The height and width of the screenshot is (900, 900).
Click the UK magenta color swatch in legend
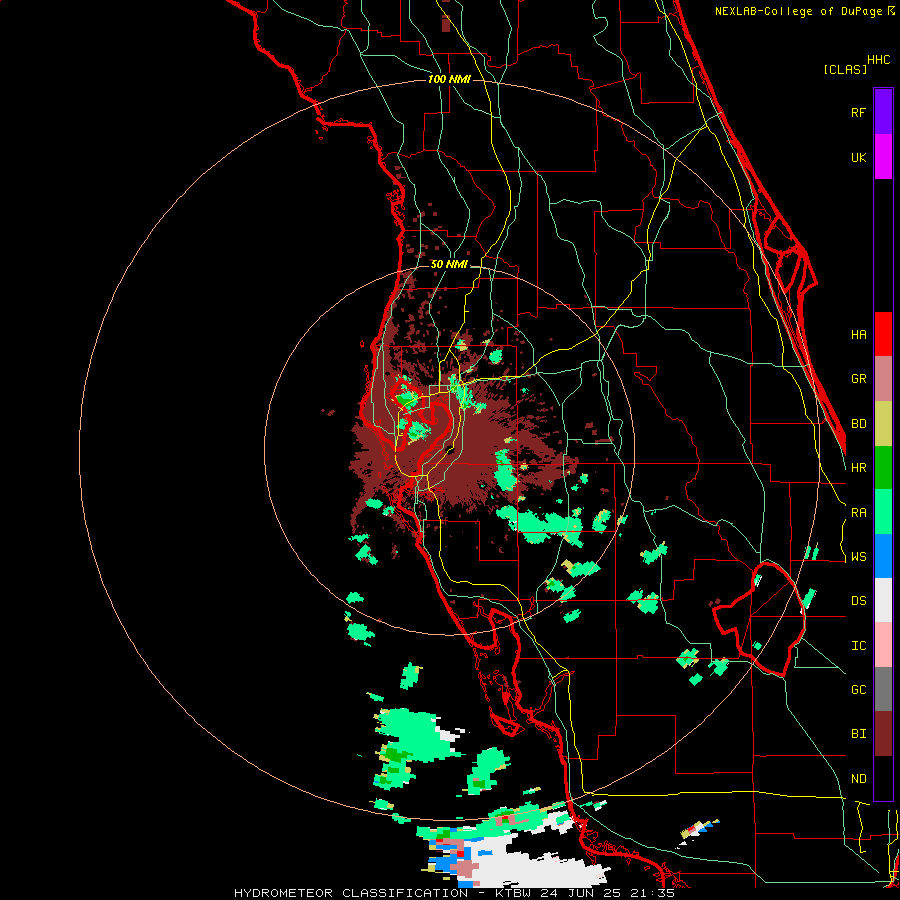[x=883, y=157]
